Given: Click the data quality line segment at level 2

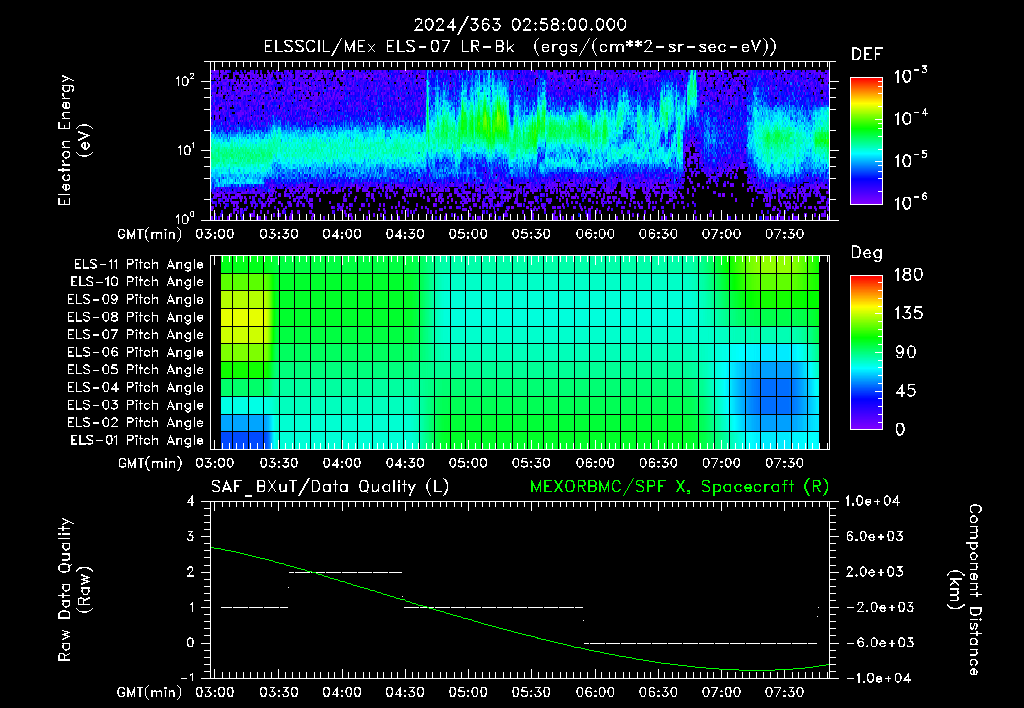Looking at the screenshot, I should [345, 572].
